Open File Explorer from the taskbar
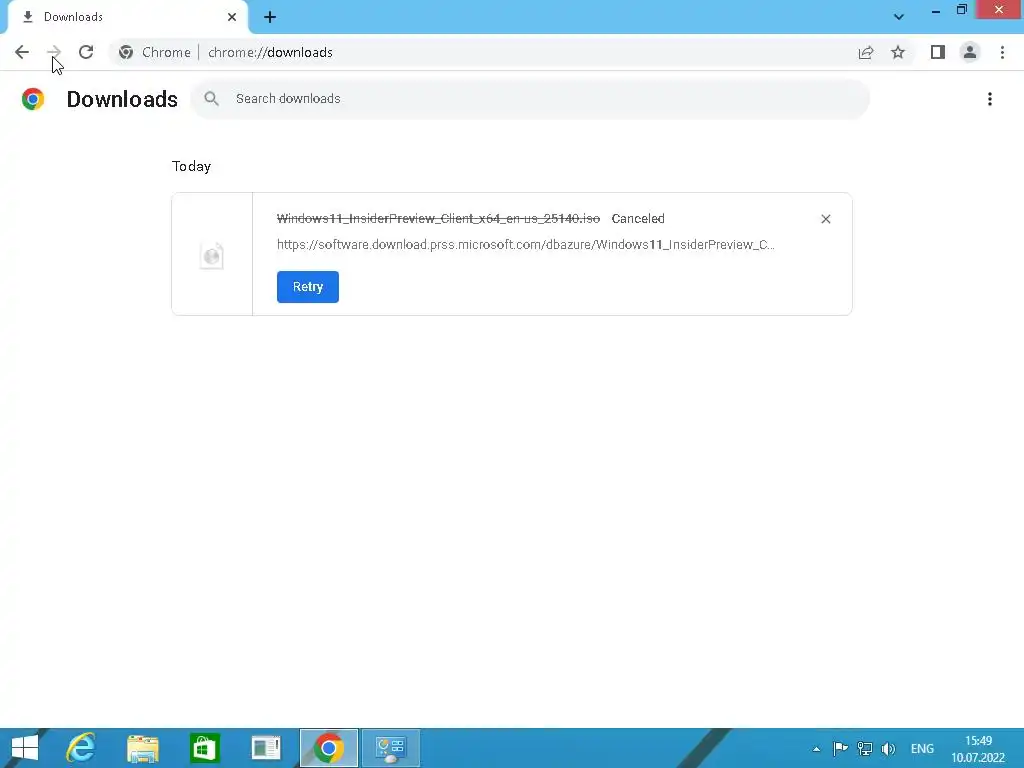The width and height of the screenshot is (1024, 768). point(143,748)
